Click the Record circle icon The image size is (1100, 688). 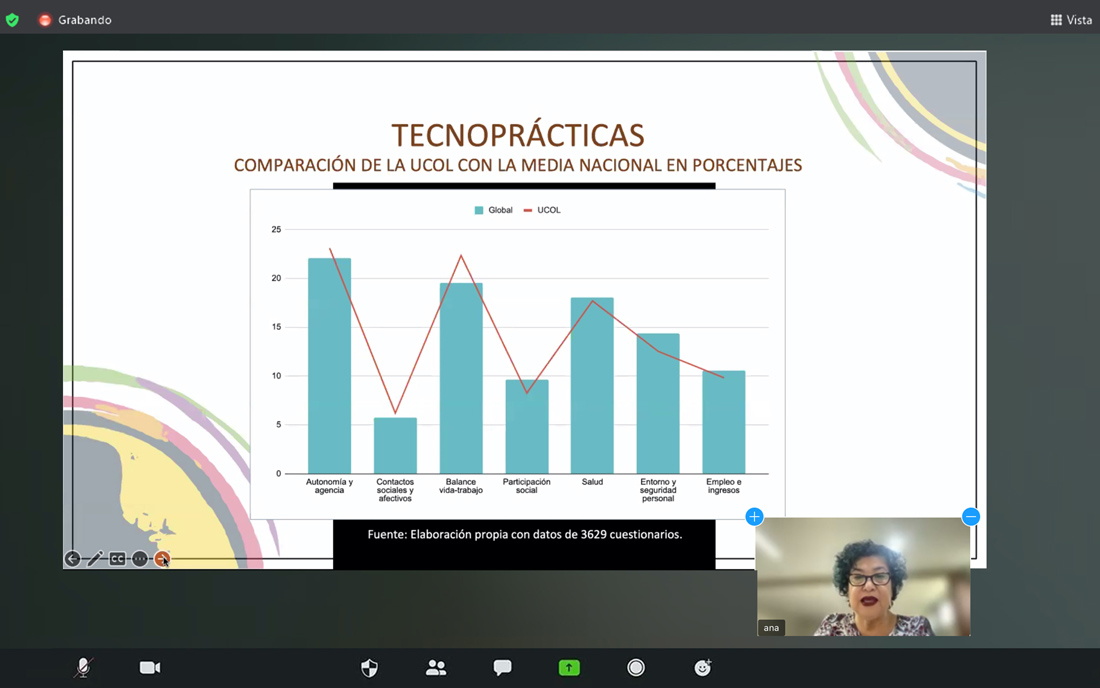636,668
